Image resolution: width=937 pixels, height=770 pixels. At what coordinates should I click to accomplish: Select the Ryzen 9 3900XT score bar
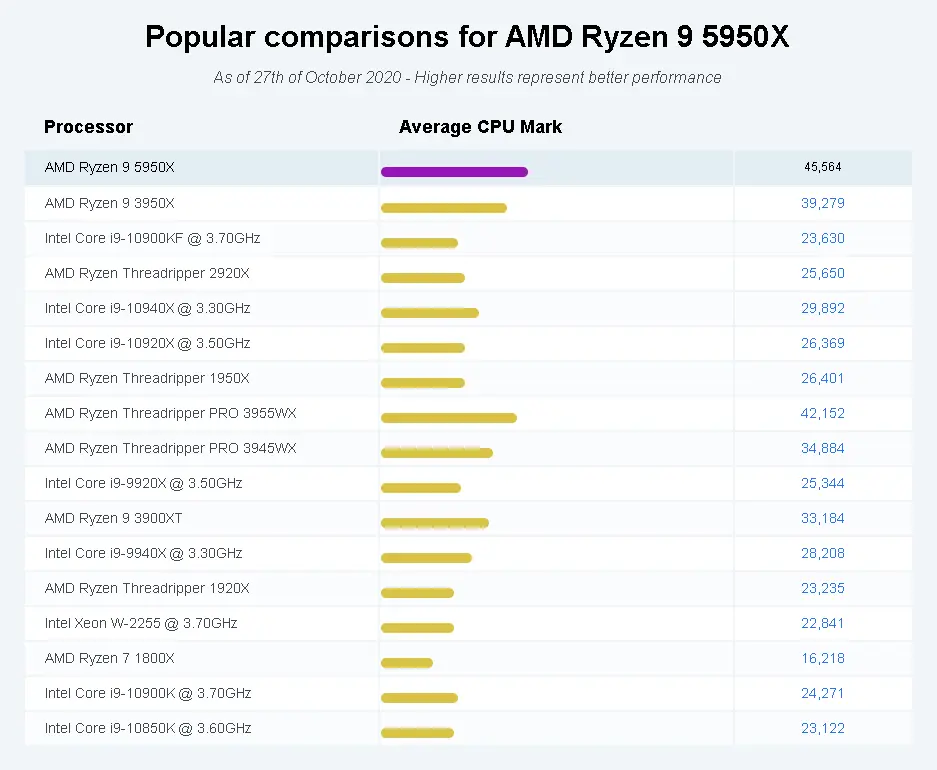(434, 523)
